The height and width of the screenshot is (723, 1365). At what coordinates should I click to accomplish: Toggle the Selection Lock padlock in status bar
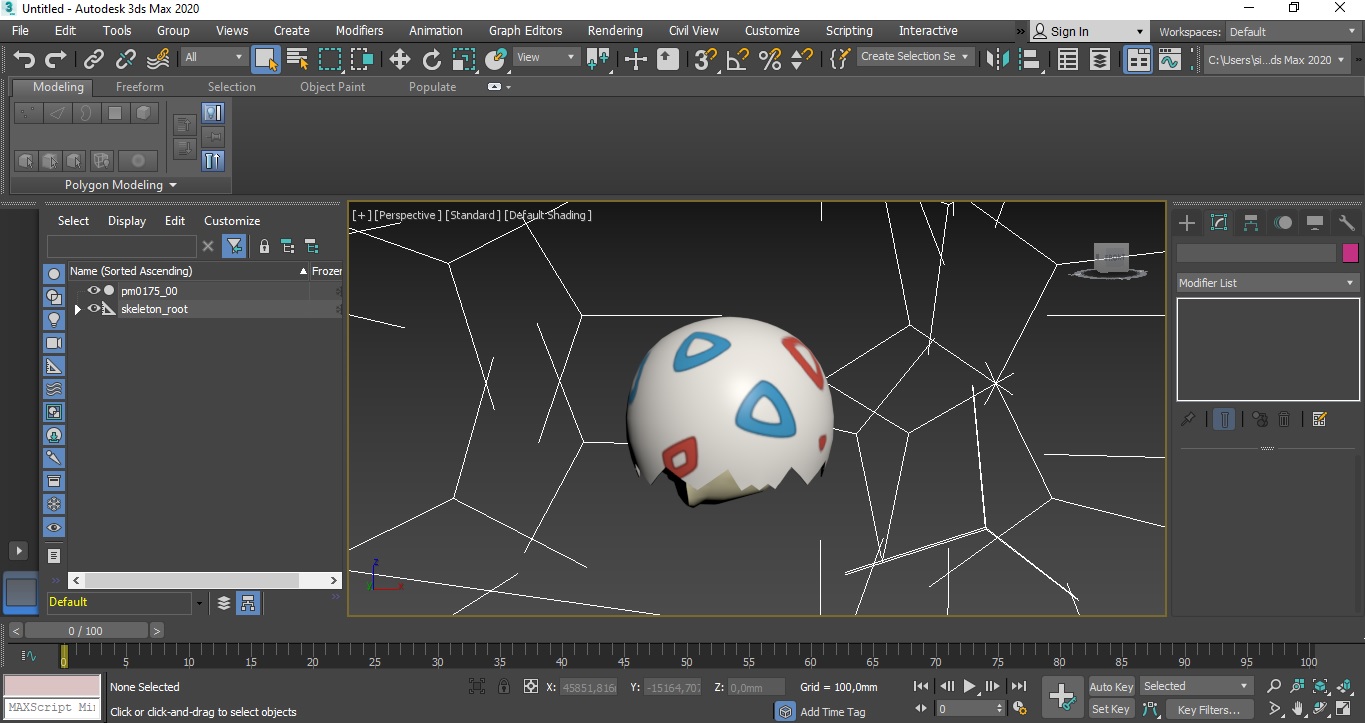pyautogui.click(x=504, y=687)
